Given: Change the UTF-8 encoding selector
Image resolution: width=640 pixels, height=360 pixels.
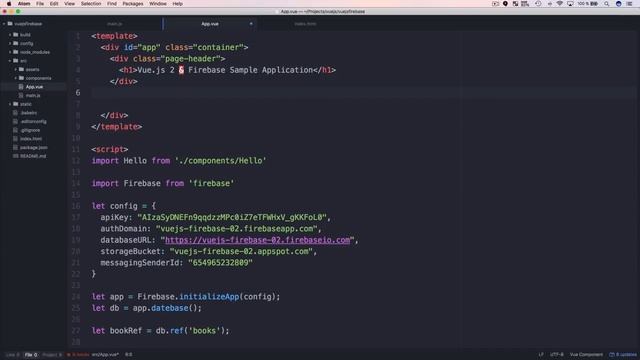Looking at the screenshot, I should pyautogui.click(x=556, y=355).
